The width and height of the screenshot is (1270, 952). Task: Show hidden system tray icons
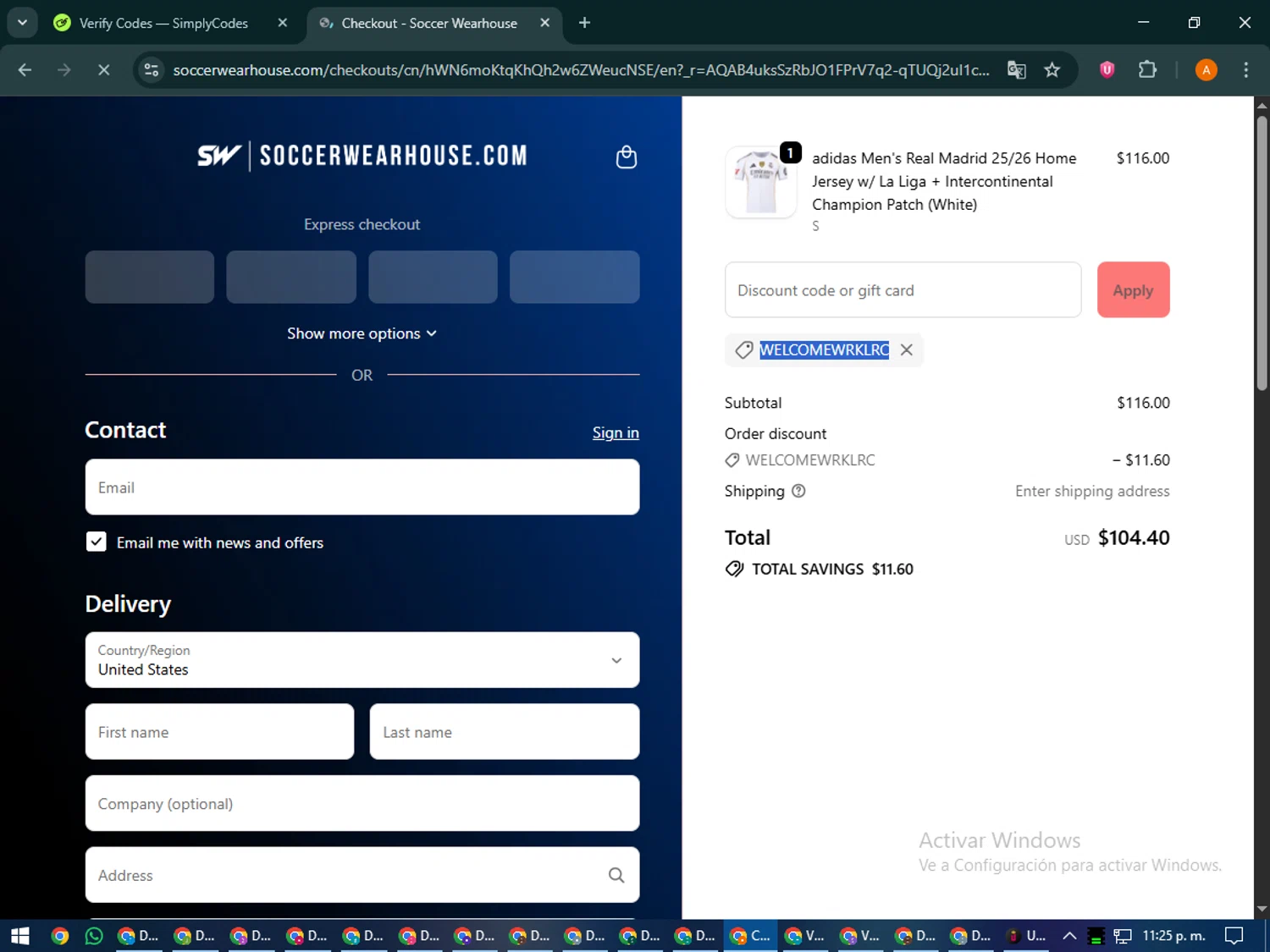[1069, 935]
